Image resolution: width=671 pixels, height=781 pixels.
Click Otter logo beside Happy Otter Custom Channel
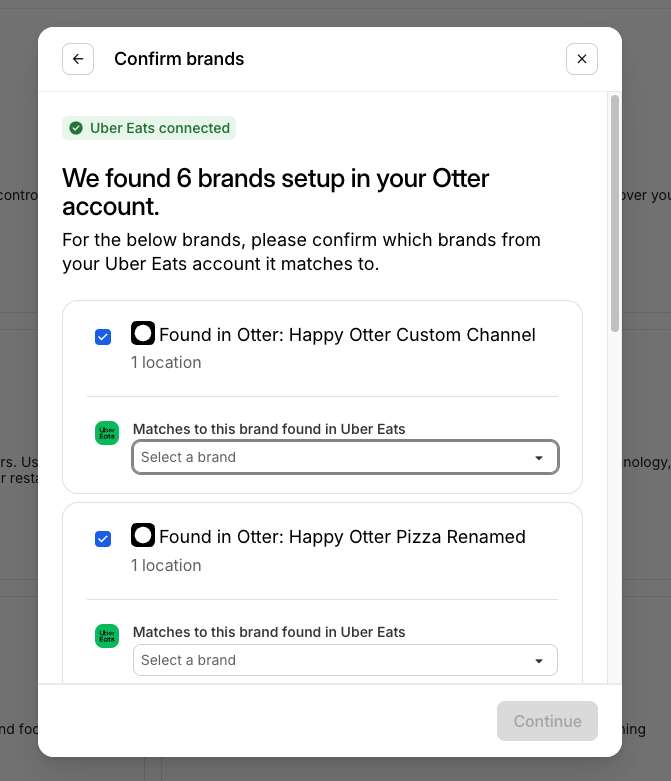click(x=143, y=334)
